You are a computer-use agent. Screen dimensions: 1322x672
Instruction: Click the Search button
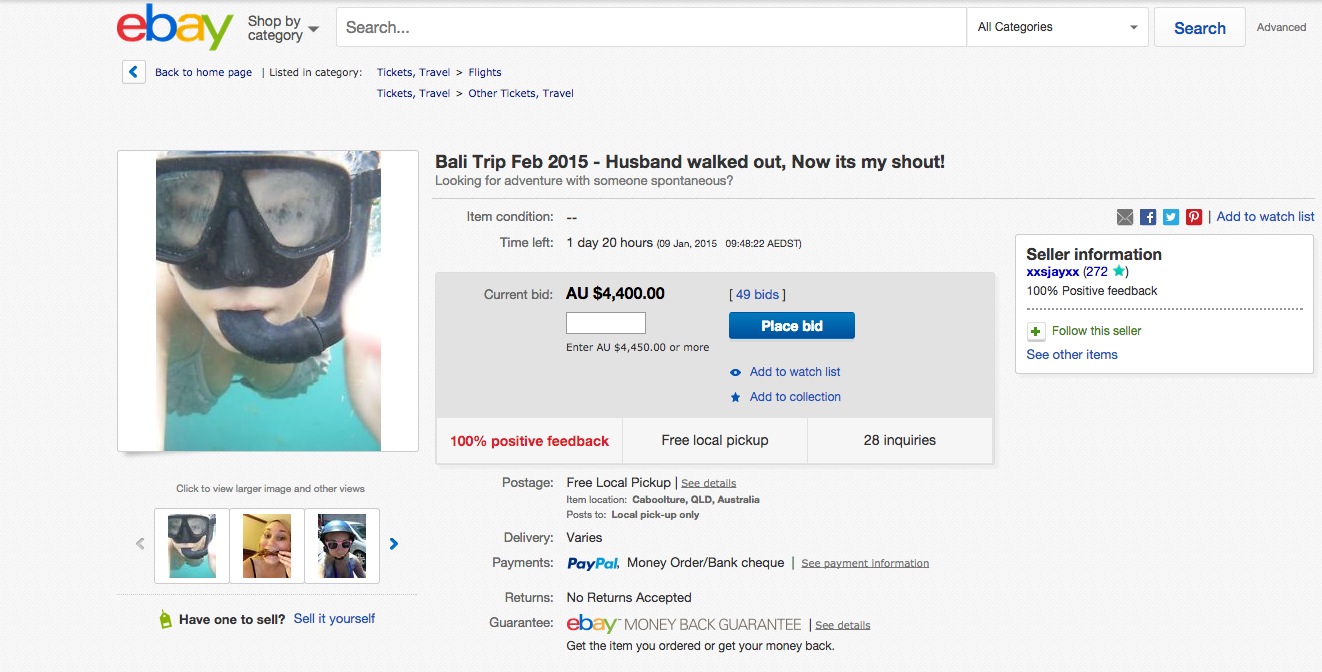1199,28
